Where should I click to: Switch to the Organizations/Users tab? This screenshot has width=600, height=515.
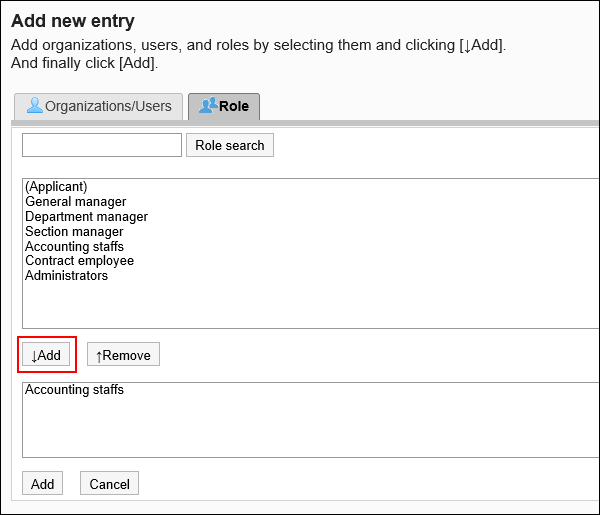click(x=98, y=106)
